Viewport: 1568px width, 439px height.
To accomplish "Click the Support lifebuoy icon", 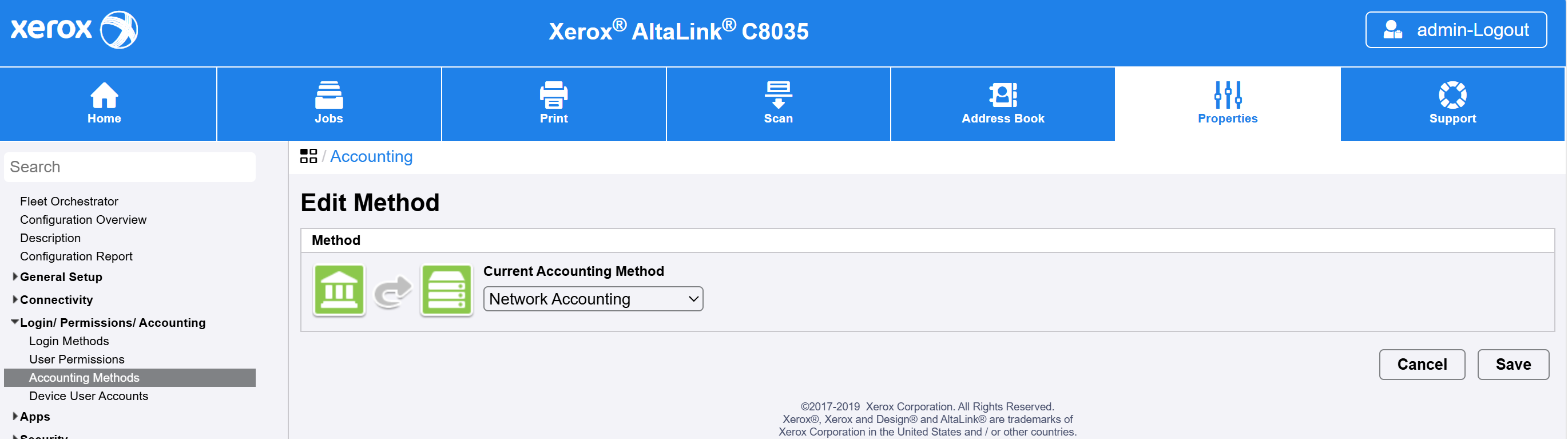I will coord(1452,95).
